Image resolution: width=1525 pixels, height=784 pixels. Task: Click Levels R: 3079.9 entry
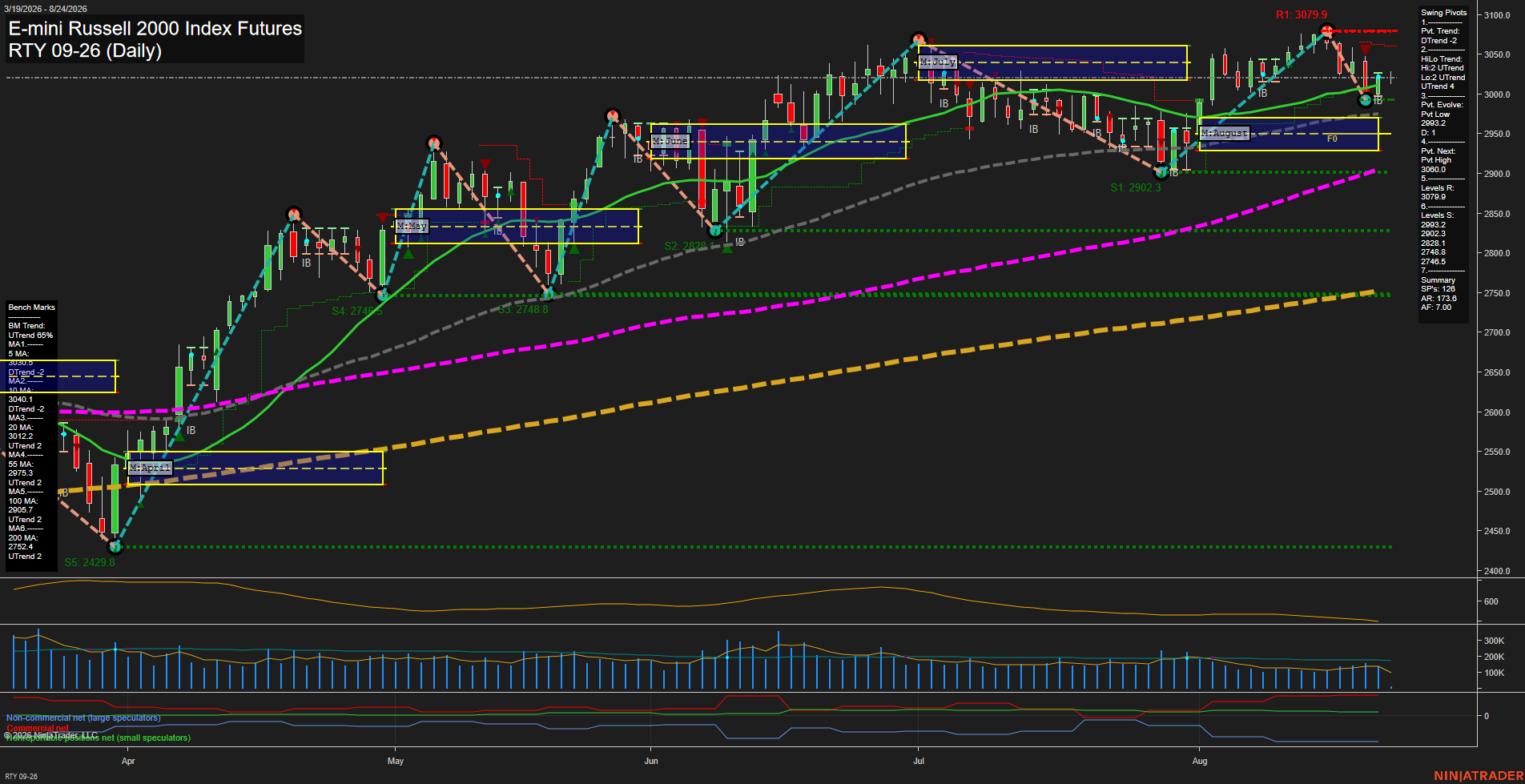(1437, 192)
